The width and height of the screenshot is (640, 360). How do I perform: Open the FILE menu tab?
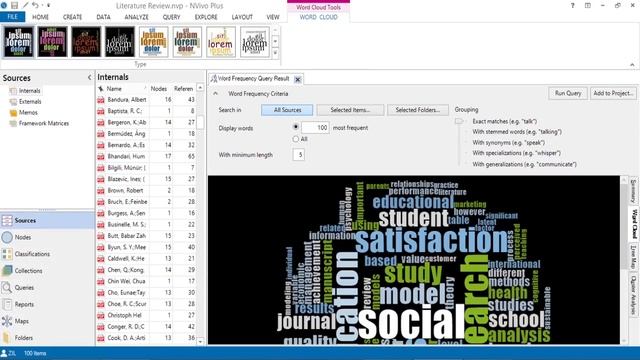pyautogui.click(x=13, y=17)
